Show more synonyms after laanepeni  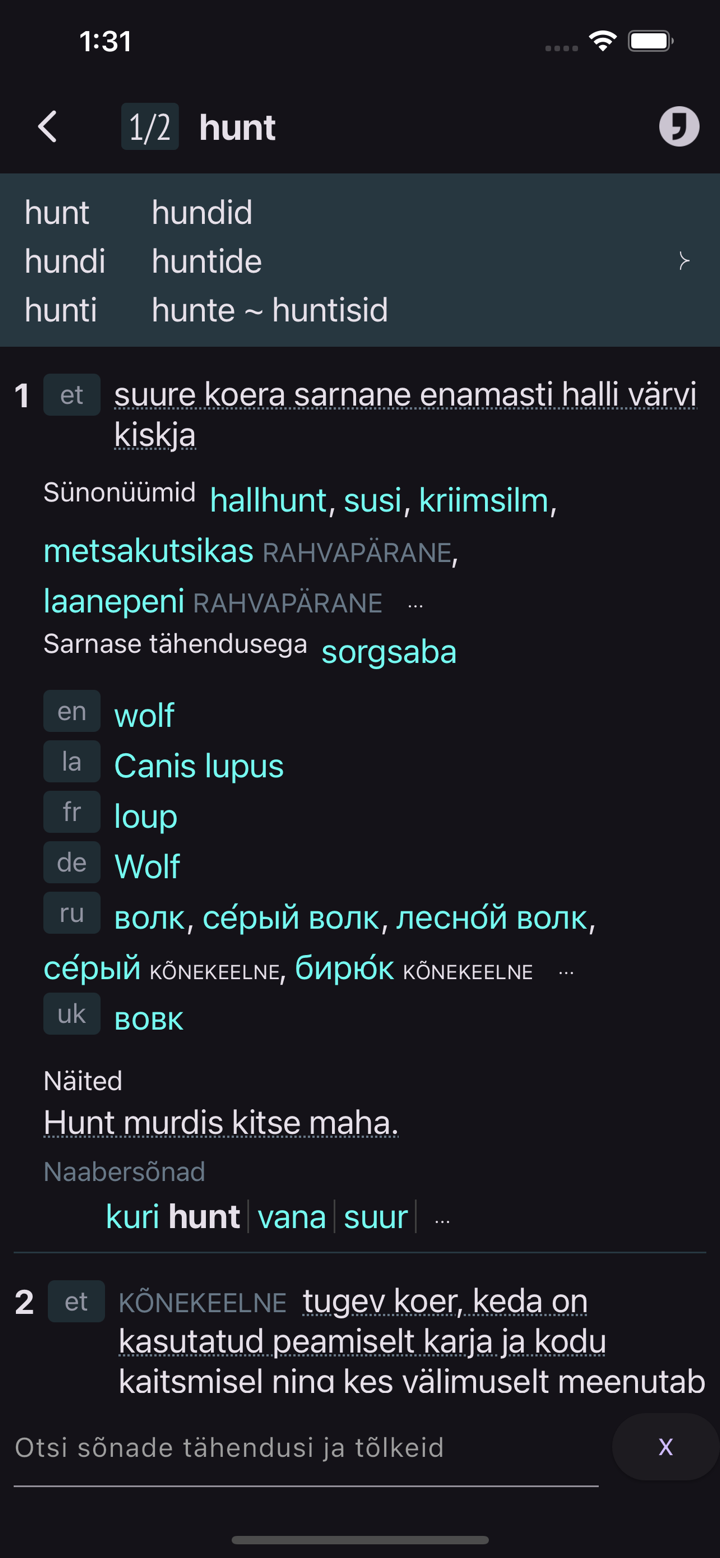click(x=416, y=603)
